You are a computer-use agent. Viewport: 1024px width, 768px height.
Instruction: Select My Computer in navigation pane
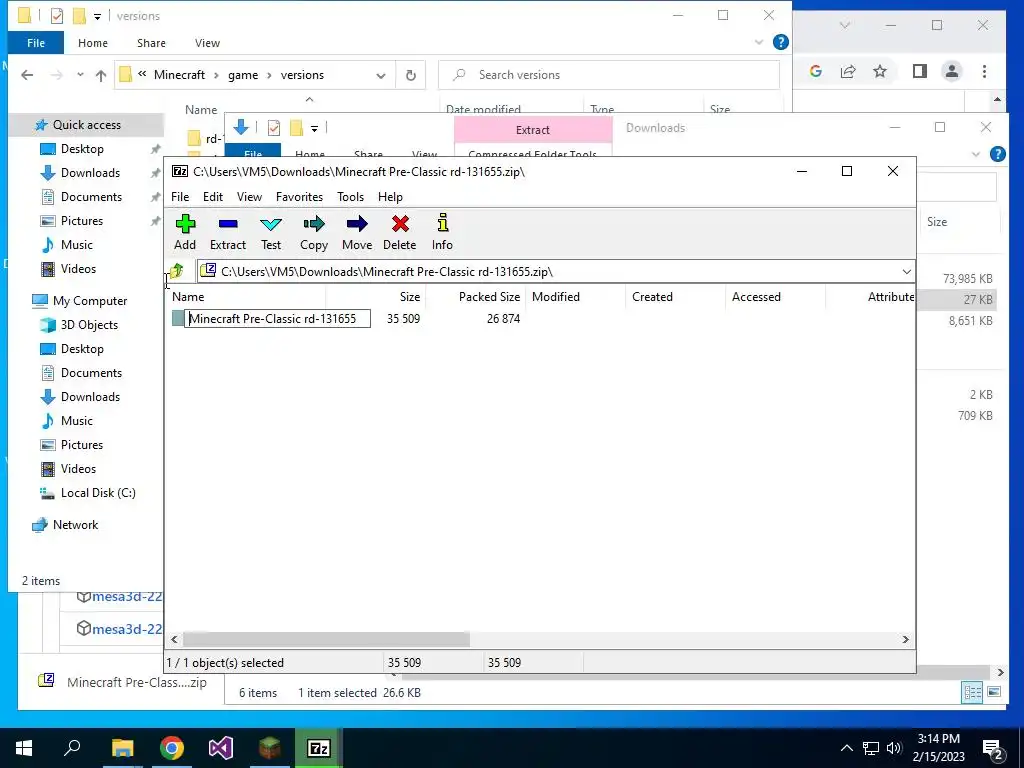(x=90, y=300)
